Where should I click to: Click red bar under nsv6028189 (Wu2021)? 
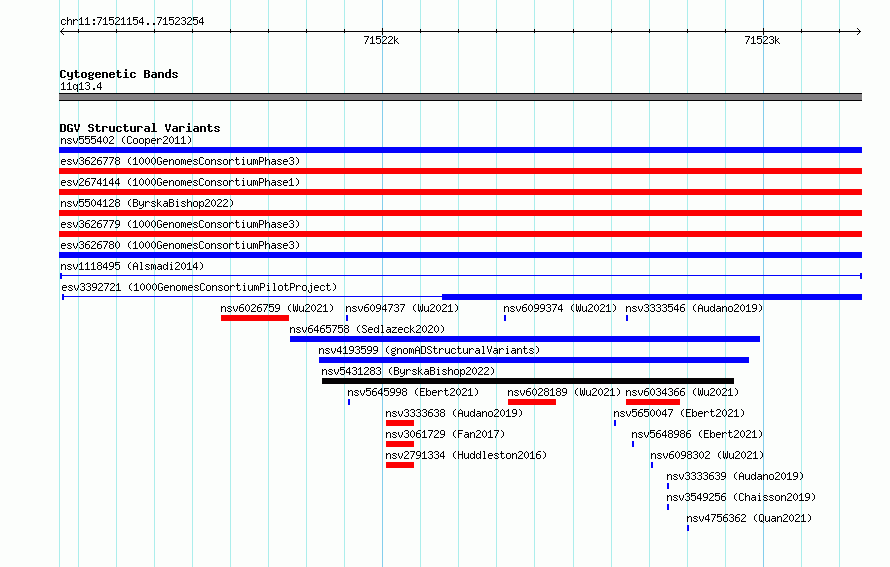click(x=532, y=402)
